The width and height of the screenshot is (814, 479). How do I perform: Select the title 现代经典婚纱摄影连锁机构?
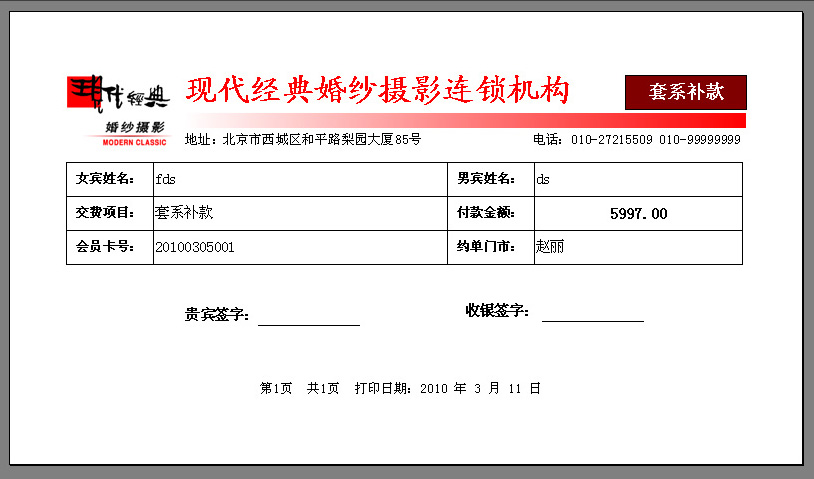377,90
